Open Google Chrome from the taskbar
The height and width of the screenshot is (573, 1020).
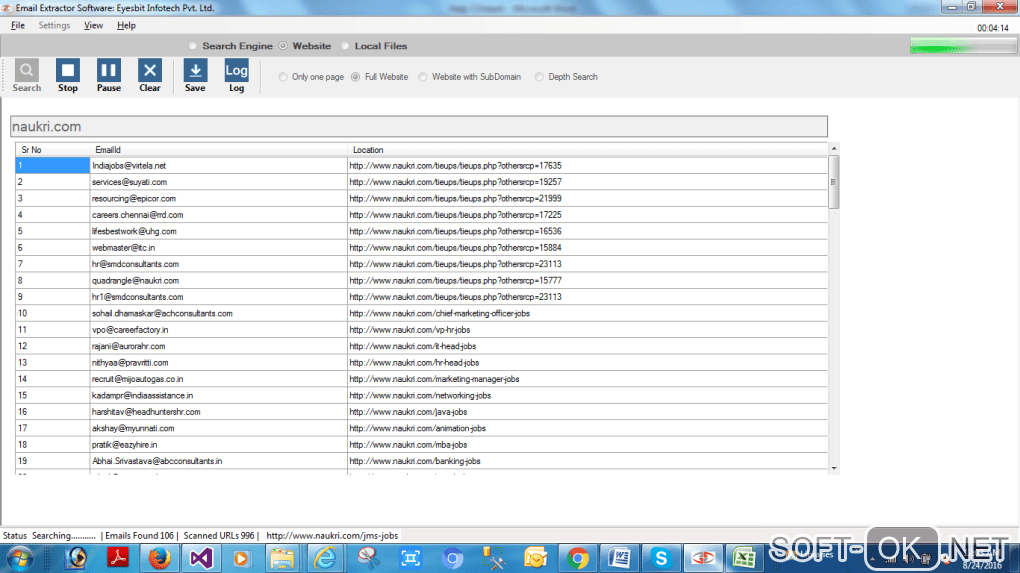pyautogui.click(x=577, y=559)
